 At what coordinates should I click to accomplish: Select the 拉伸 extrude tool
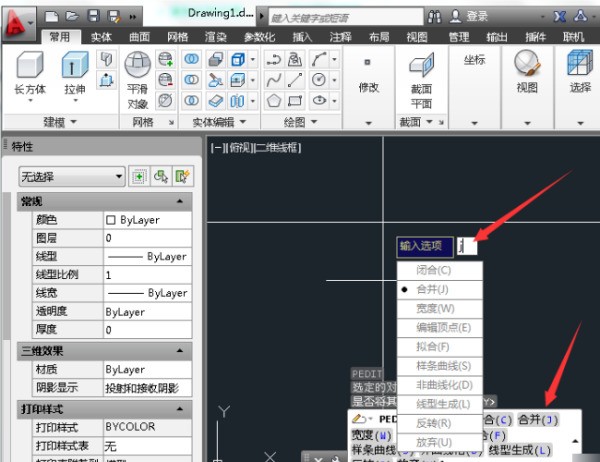click(x=75, y=72)
